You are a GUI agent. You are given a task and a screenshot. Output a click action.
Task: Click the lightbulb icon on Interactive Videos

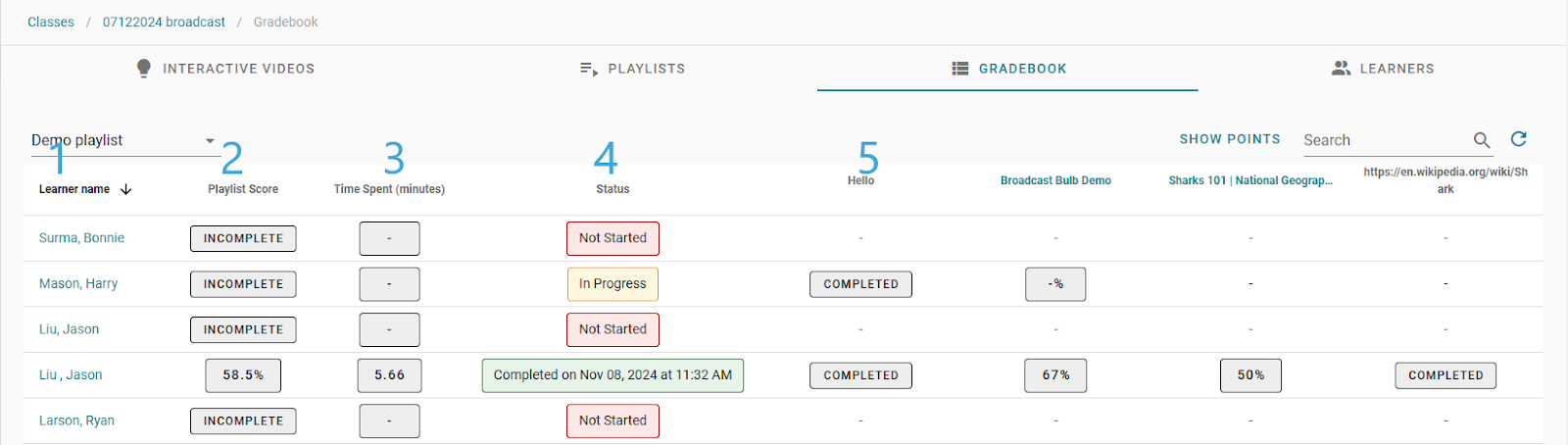coord(144,68)
